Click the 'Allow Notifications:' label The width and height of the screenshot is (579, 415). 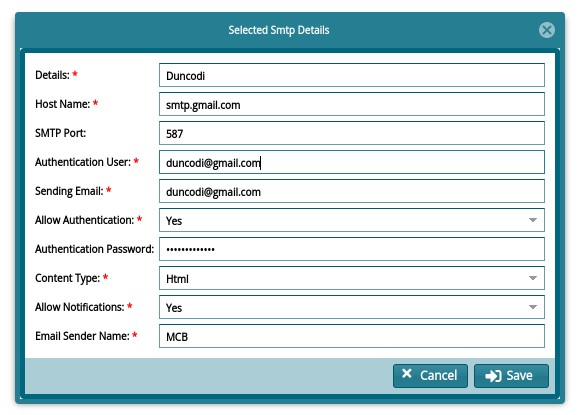80,307
